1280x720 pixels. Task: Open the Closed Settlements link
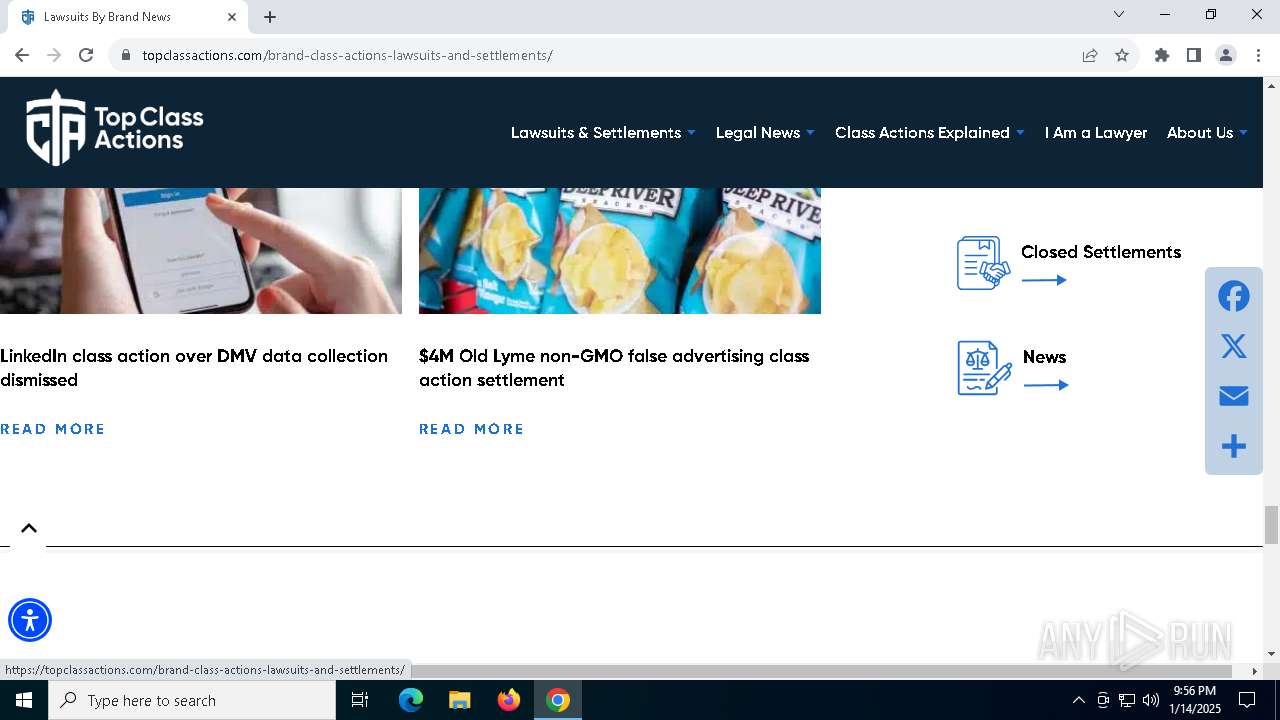pyautogui.click(x=1101, y=252)
